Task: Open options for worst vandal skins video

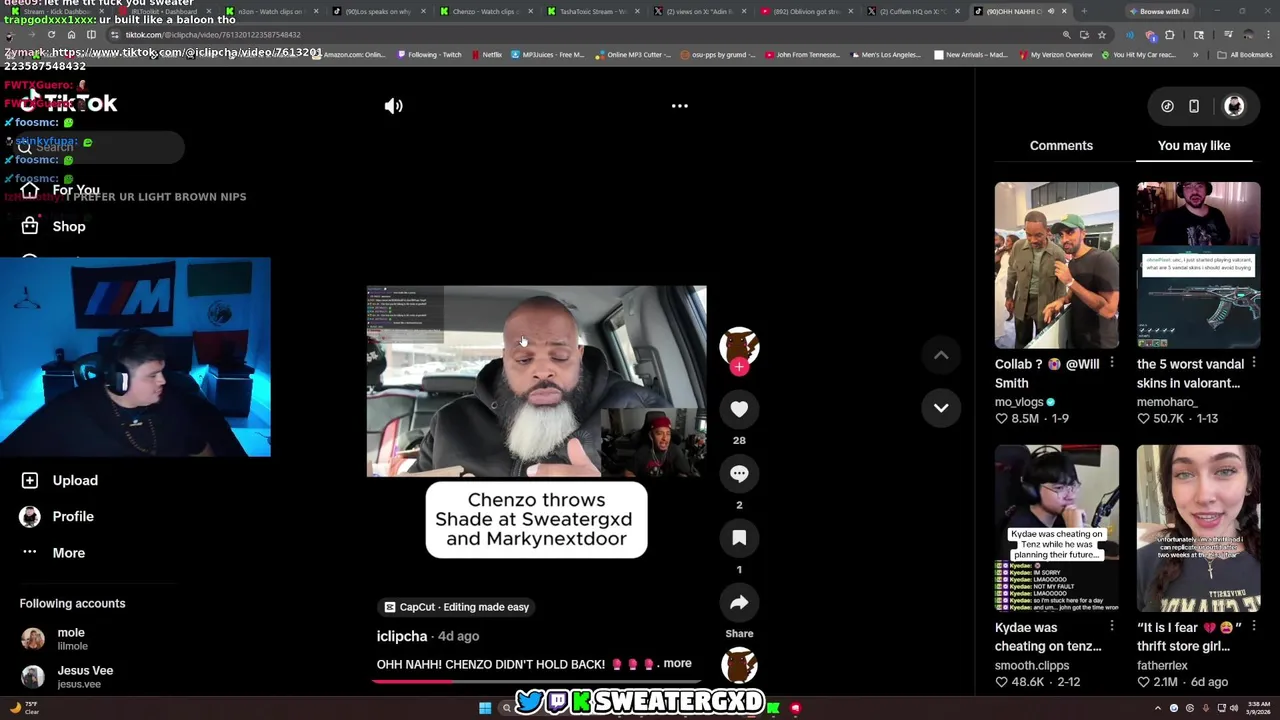Action: click(1254, 363)
